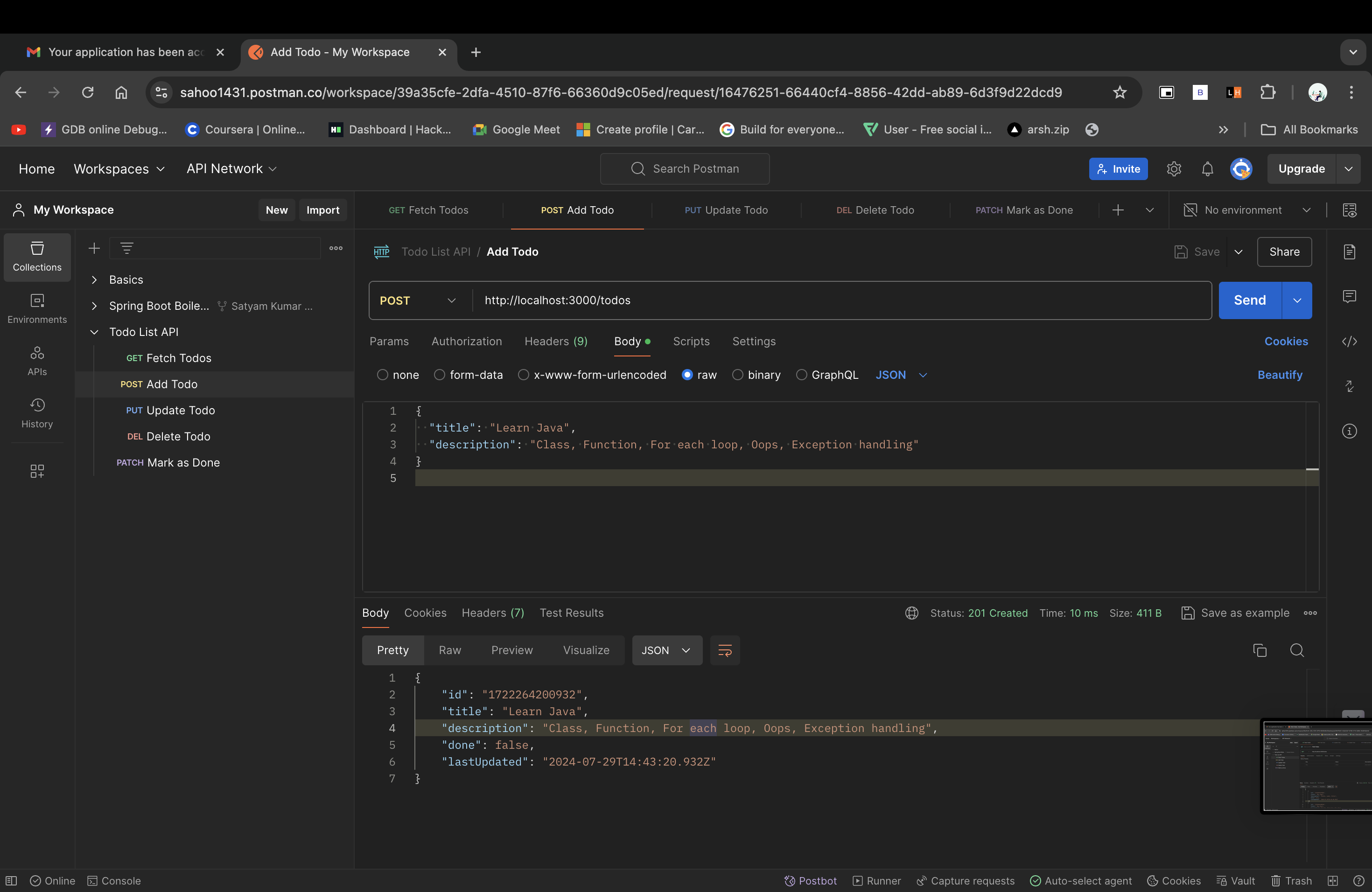Open the No environment selector
Image resolution: width=1372 pixels, height=892 pixels.
[1246, 210]
